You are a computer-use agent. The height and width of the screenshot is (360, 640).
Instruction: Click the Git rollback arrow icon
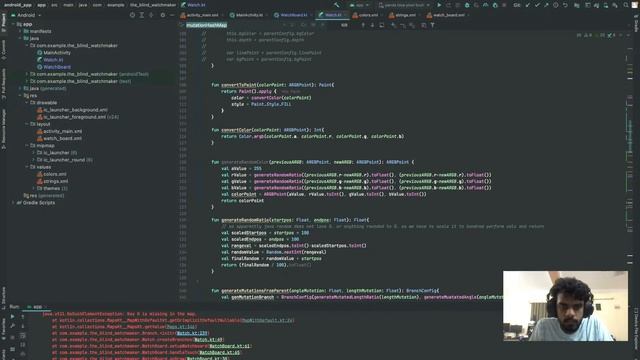click(565, 5)
